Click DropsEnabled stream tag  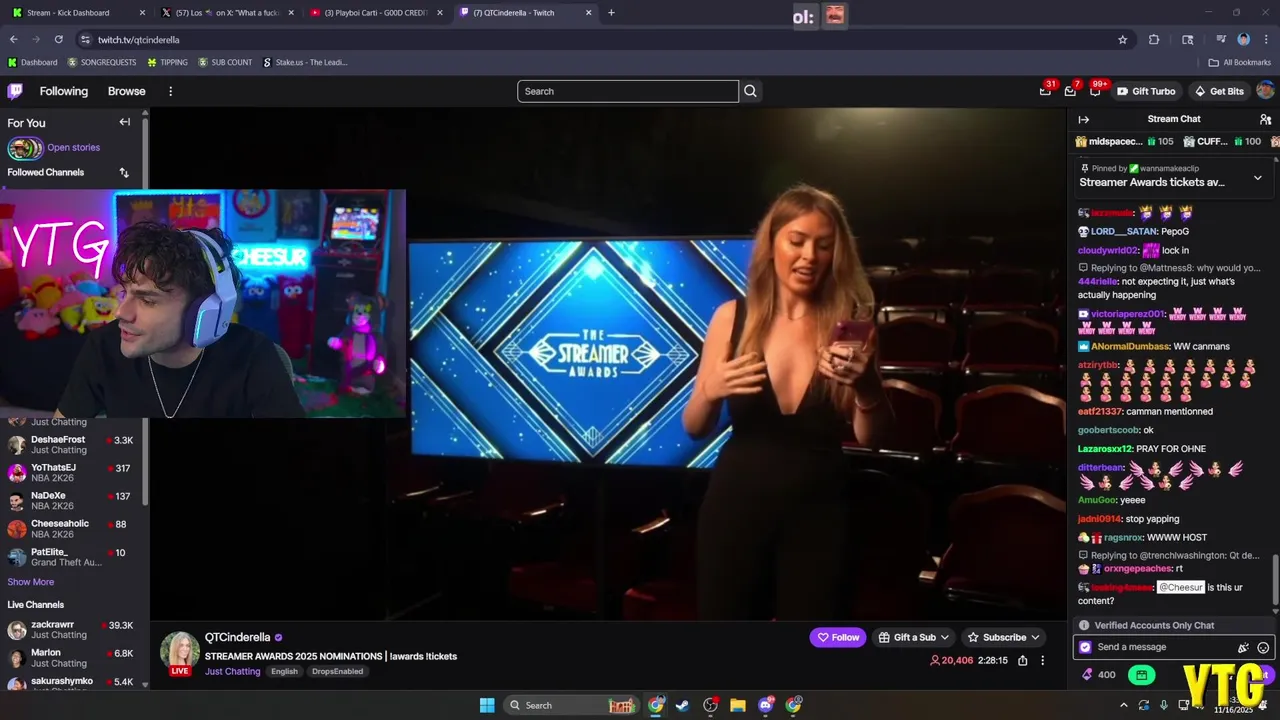(337, 671)
